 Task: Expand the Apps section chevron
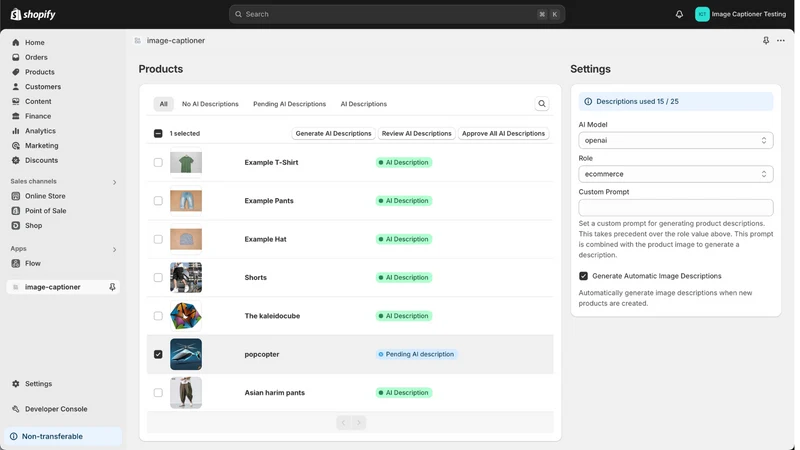(x=114, y=249)
